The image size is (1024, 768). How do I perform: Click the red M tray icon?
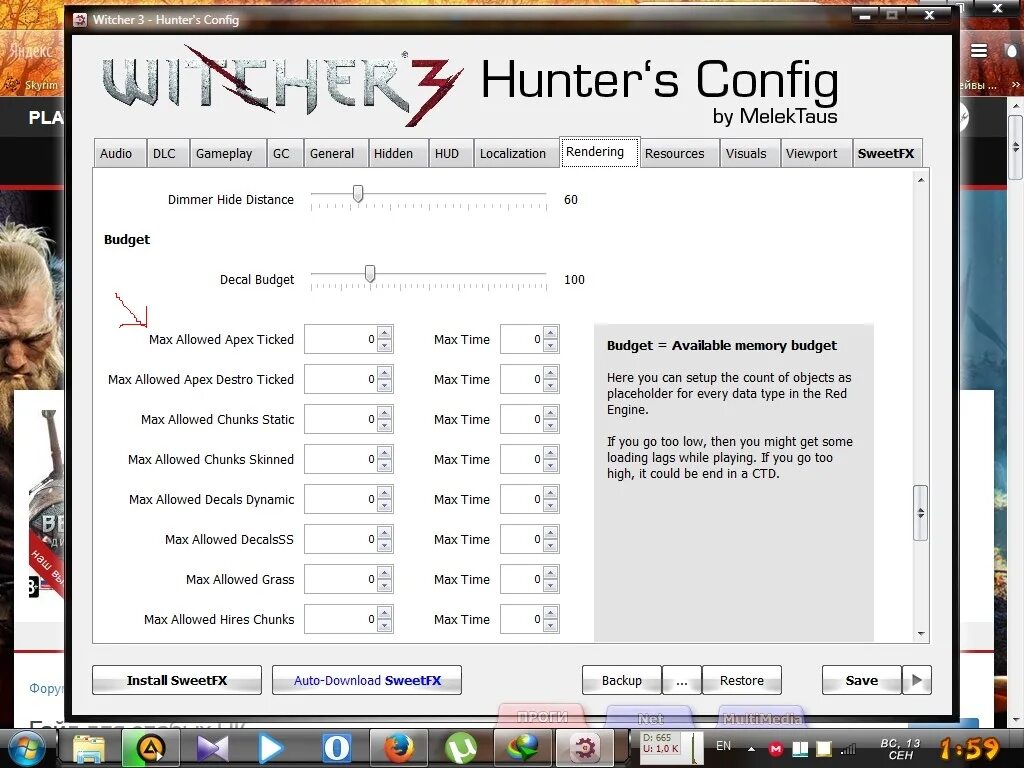(x=775, y=748)
